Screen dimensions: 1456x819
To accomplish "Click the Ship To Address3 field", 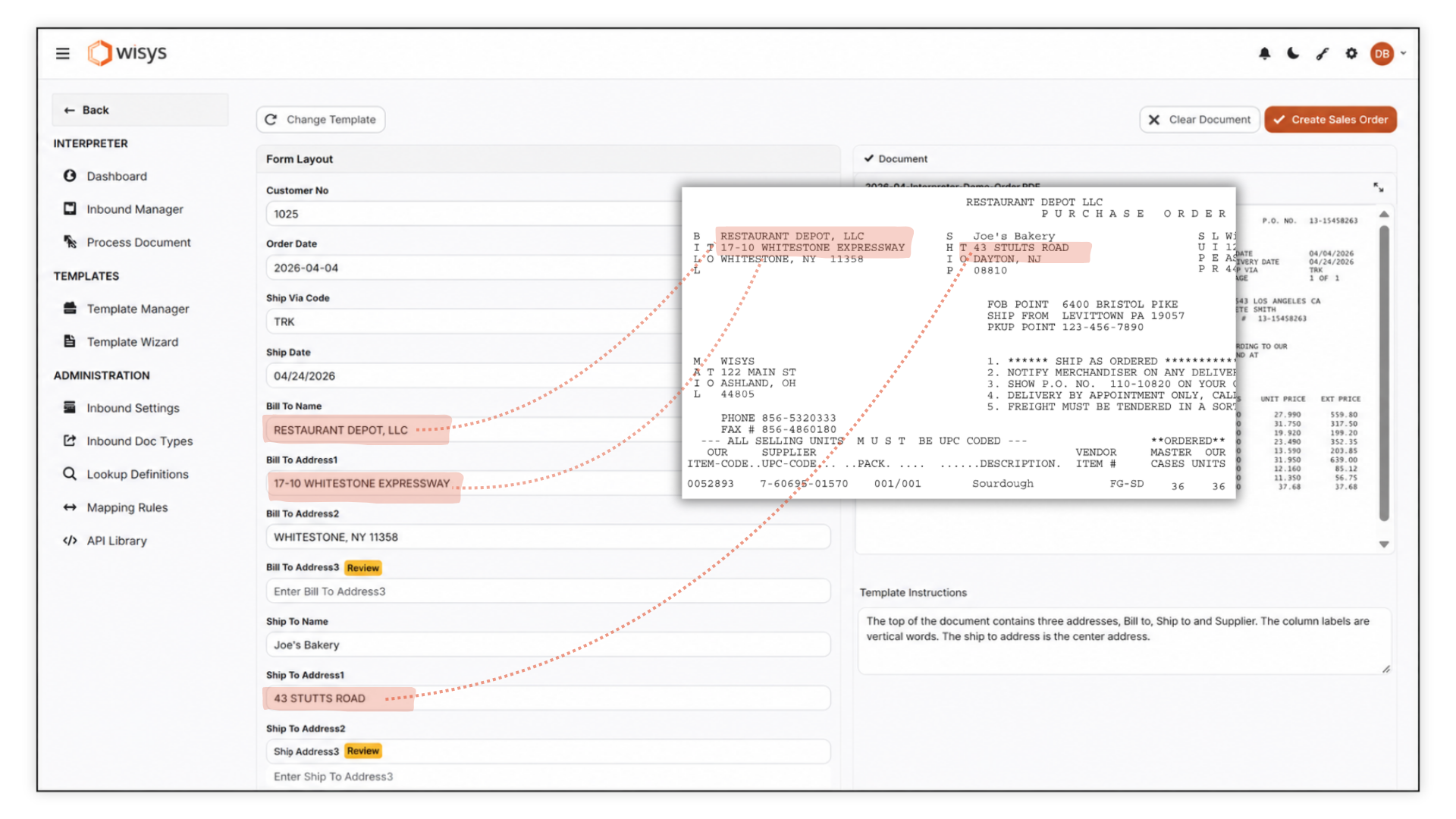I will 548,777.
